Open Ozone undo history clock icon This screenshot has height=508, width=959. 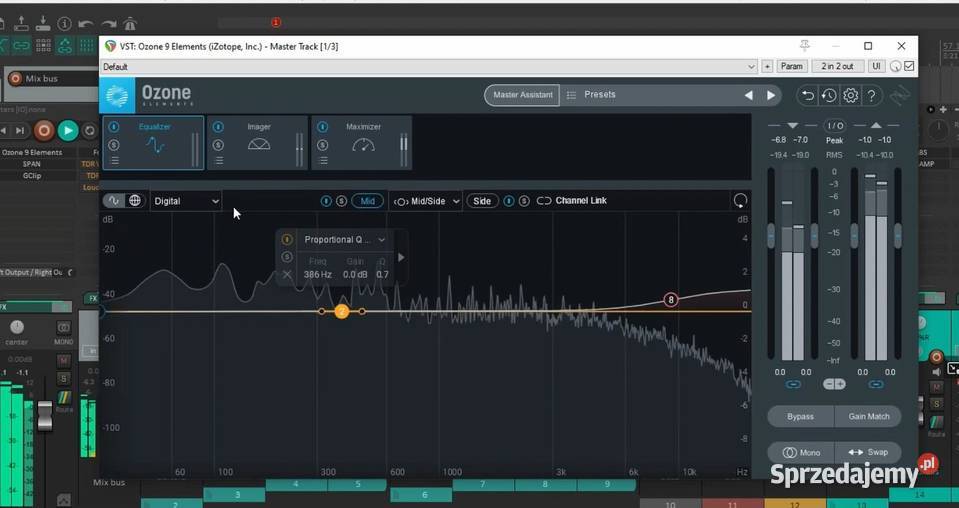pos(829,95)
